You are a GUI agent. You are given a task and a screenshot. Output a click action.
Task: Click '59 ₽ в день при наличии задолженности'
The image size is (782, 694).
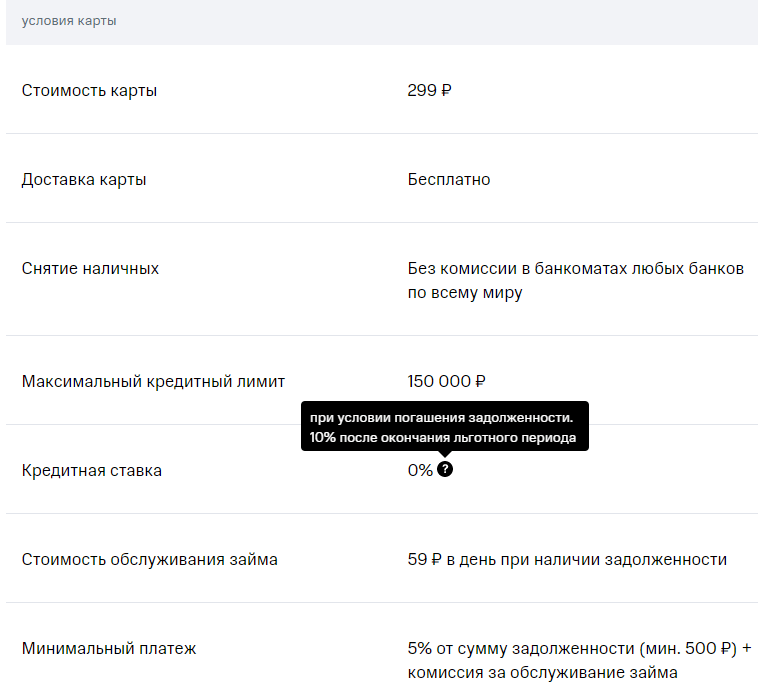[567, 559]
